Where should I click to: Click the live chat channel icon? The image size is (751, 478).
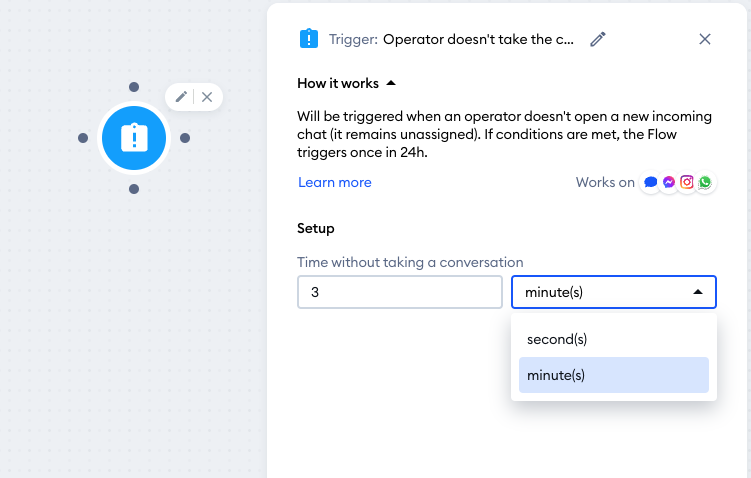pyautogui.click(x=650, y=182)
